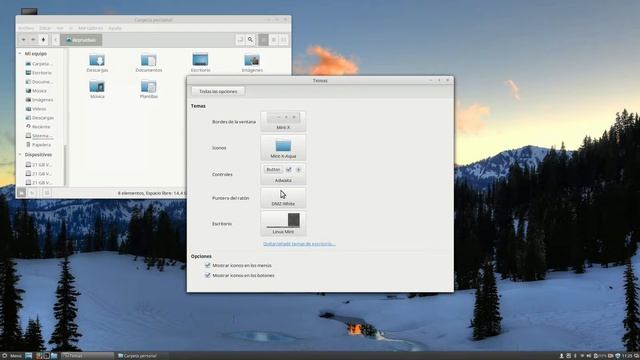Launch the terminal from the panel
640x360 pixels.
(x=47, y=356)
